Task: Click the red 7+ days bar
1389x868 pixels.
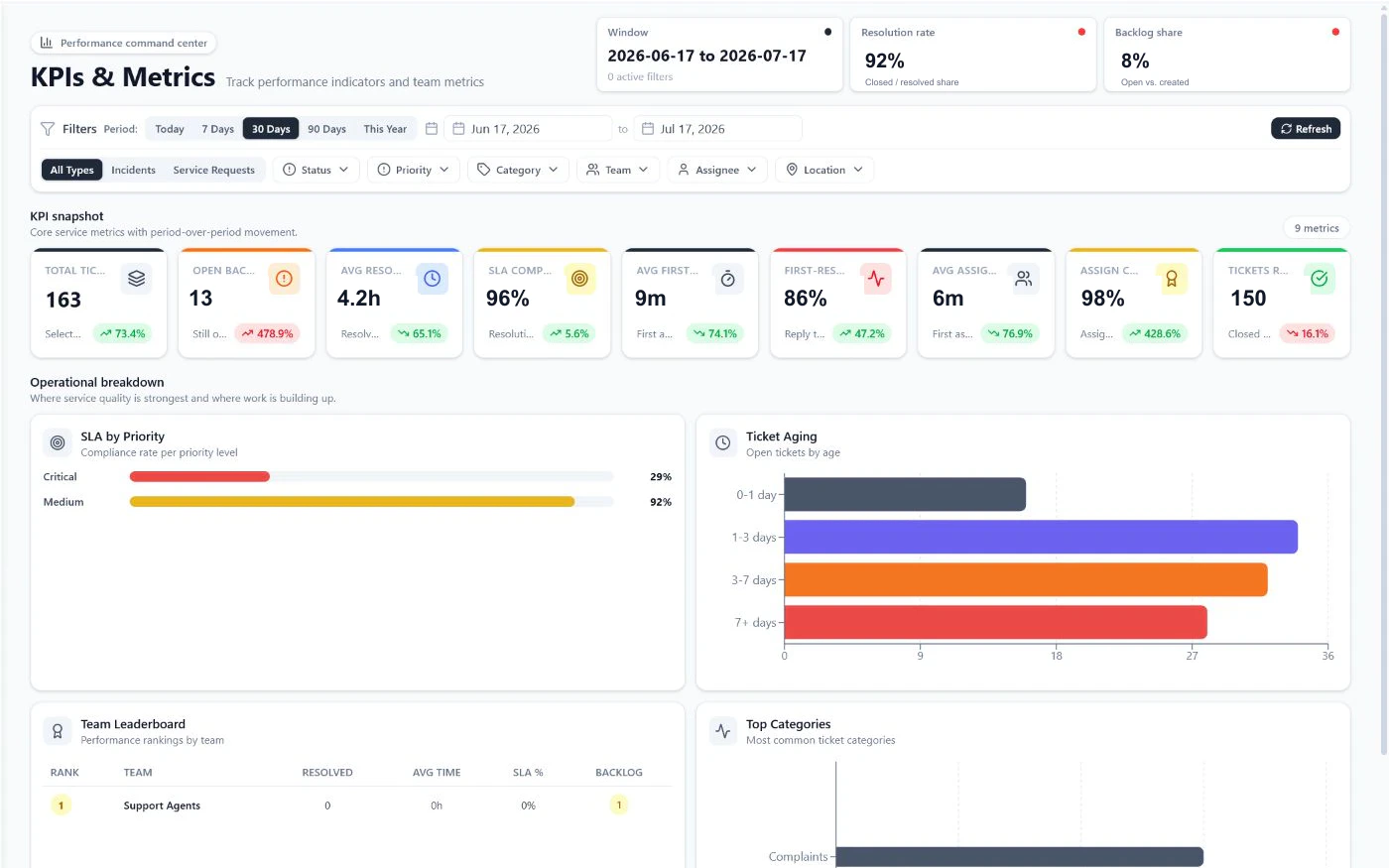Action: coord(995,622)
